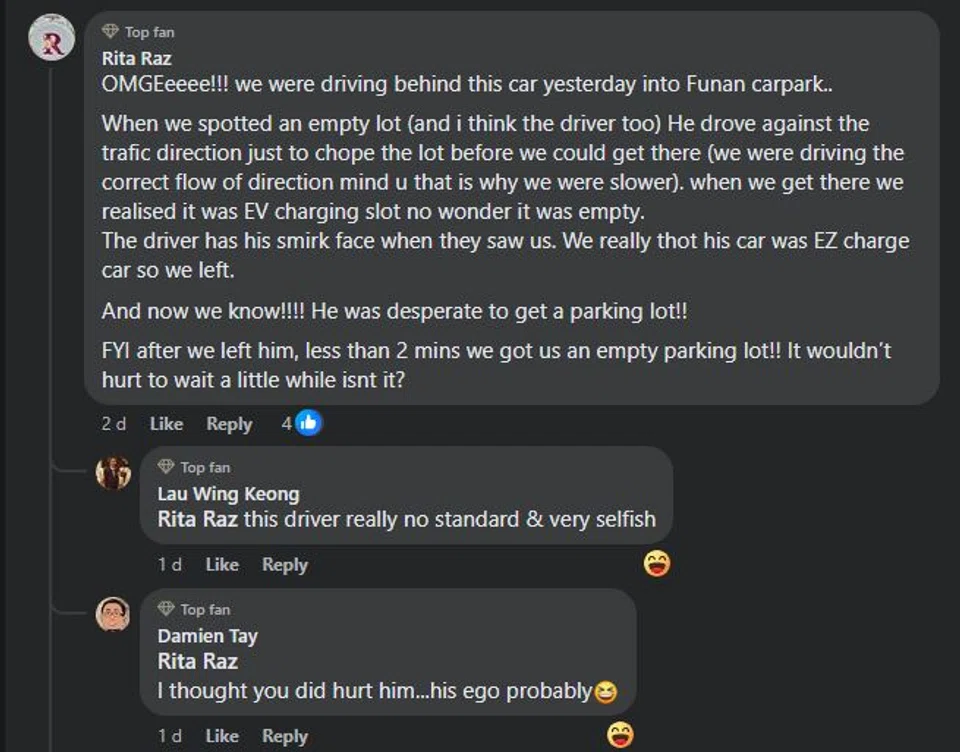960x752 pixels.
Task: Open Lau Wing Keong's profile name link
Action: click(x=228, y=494)
